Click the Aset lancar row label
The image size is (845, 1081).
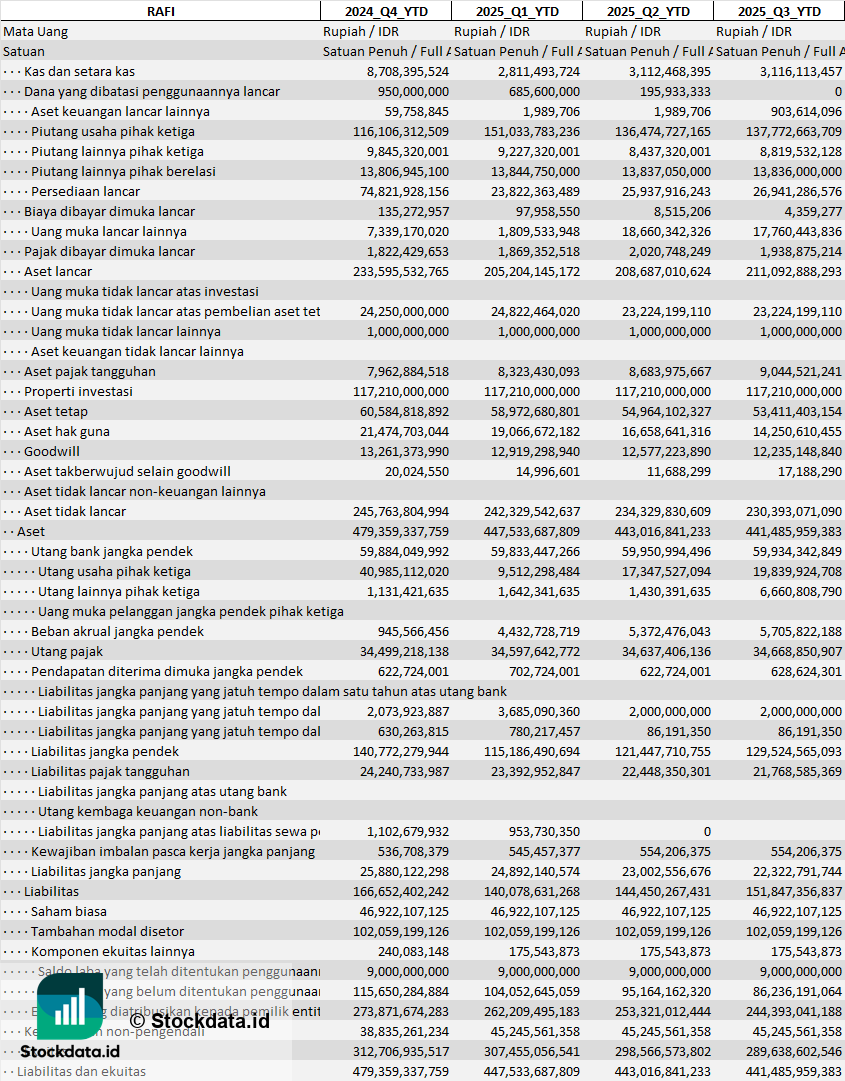pyautogui.click(x=58, y=272)
